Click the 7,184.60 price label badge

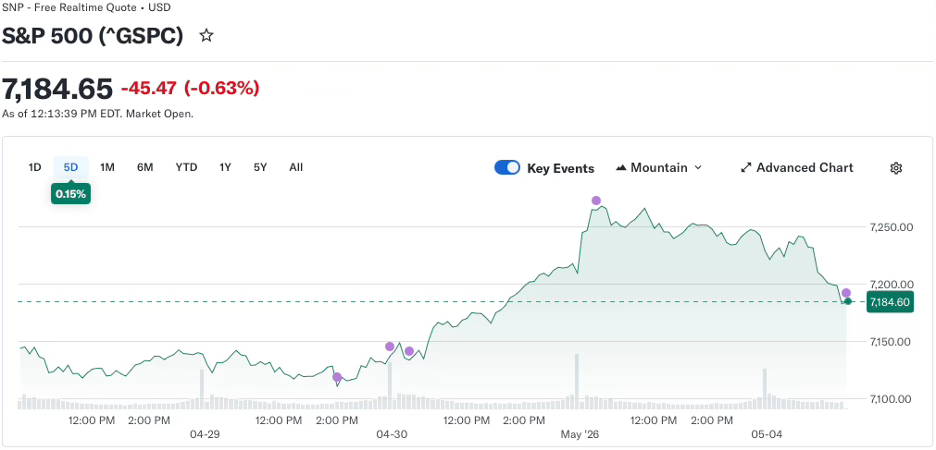click(889, 302)
